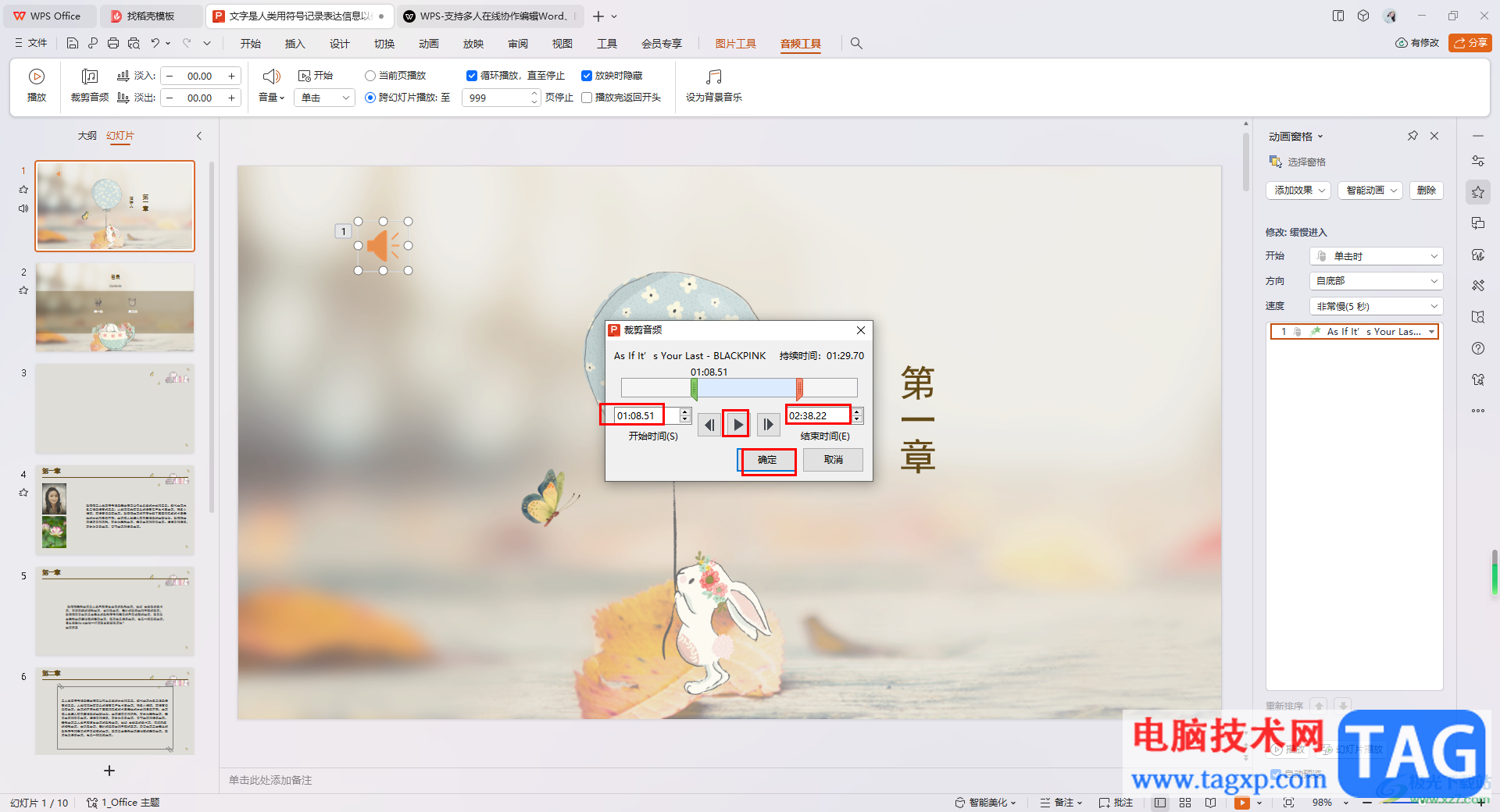Image resolution: width=1500 pixels, height=812 pixels.
Task: Click the Comments (批注) button in status bar
Action: (x=1116, y=803)
